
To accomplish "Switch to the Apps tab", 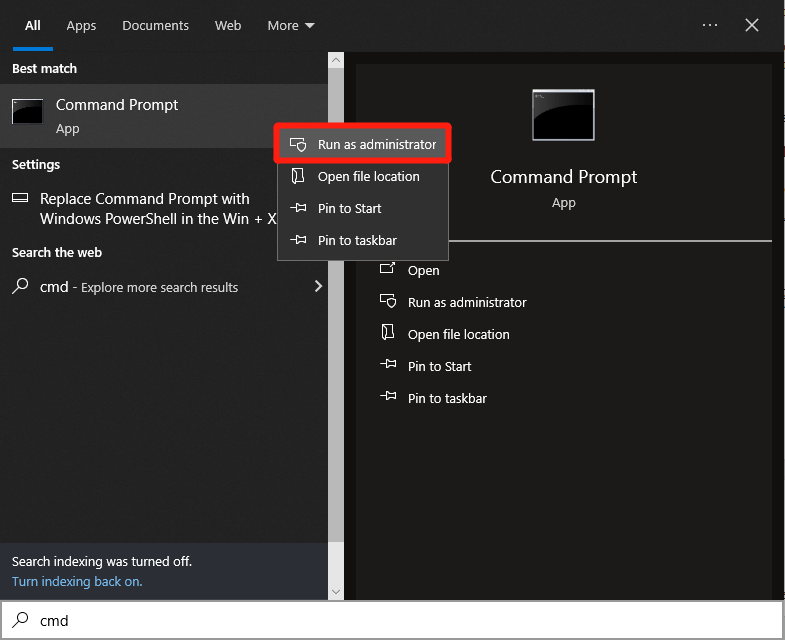I will (x=81, y=26).
